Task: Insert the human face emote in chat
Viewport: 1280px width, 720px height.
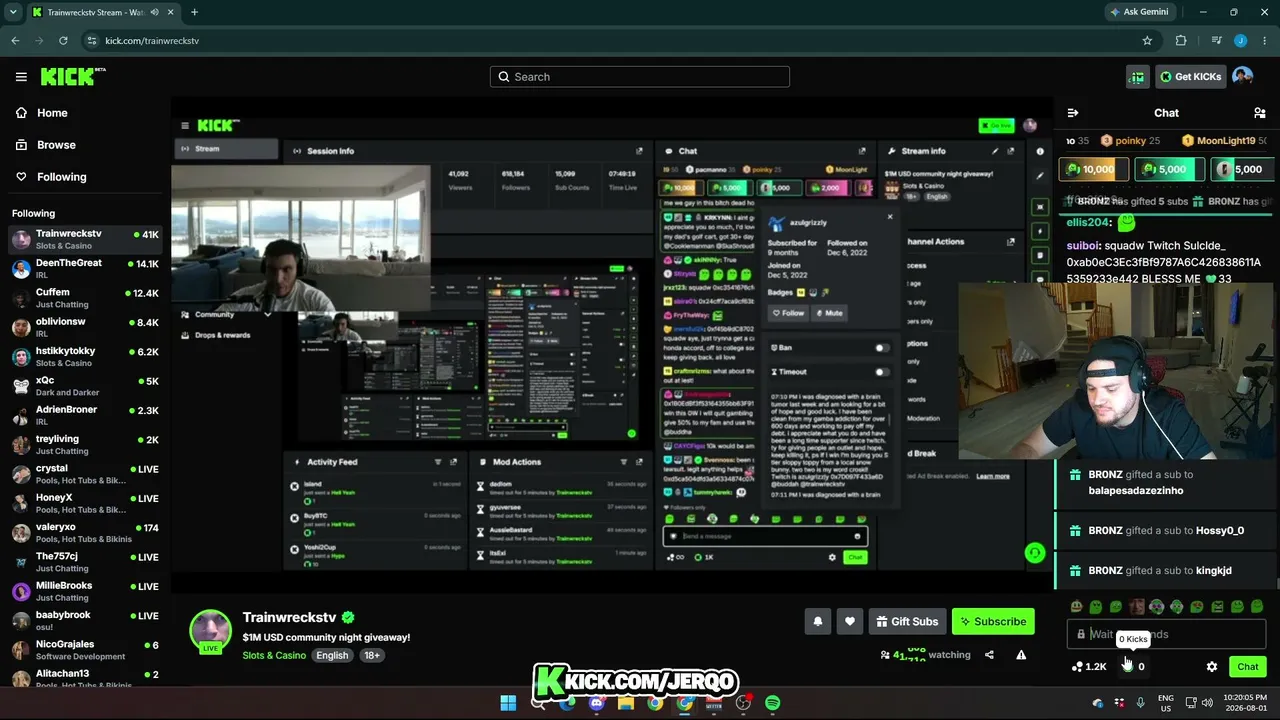Action: (x=1137, y=606)
